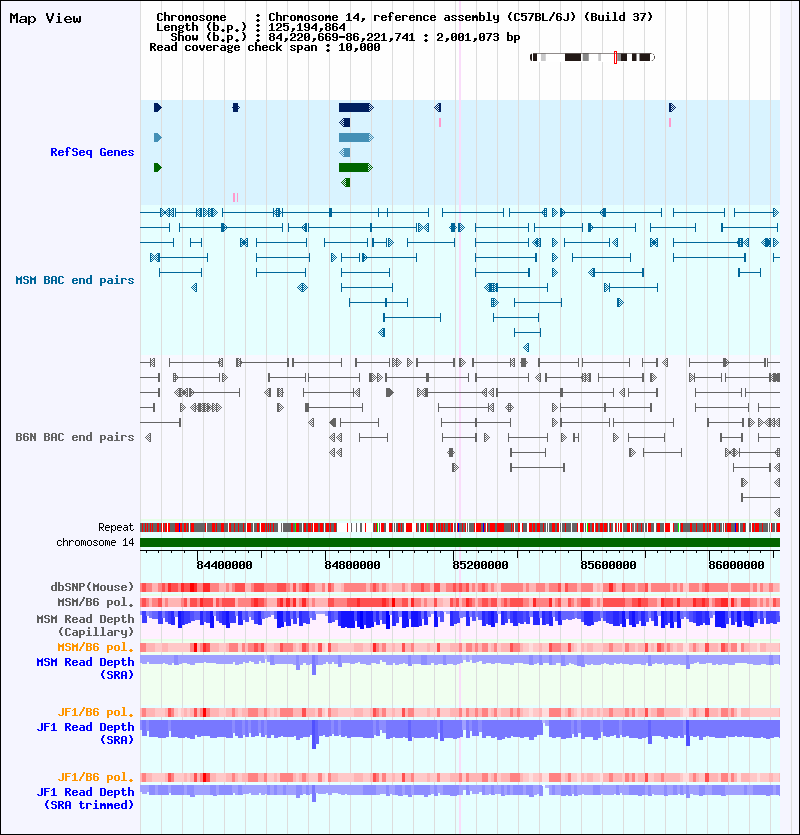This screenshot has height=835, width=800.
Task: Click the red and gray Repeat track bar
Action: click(460, 528)
